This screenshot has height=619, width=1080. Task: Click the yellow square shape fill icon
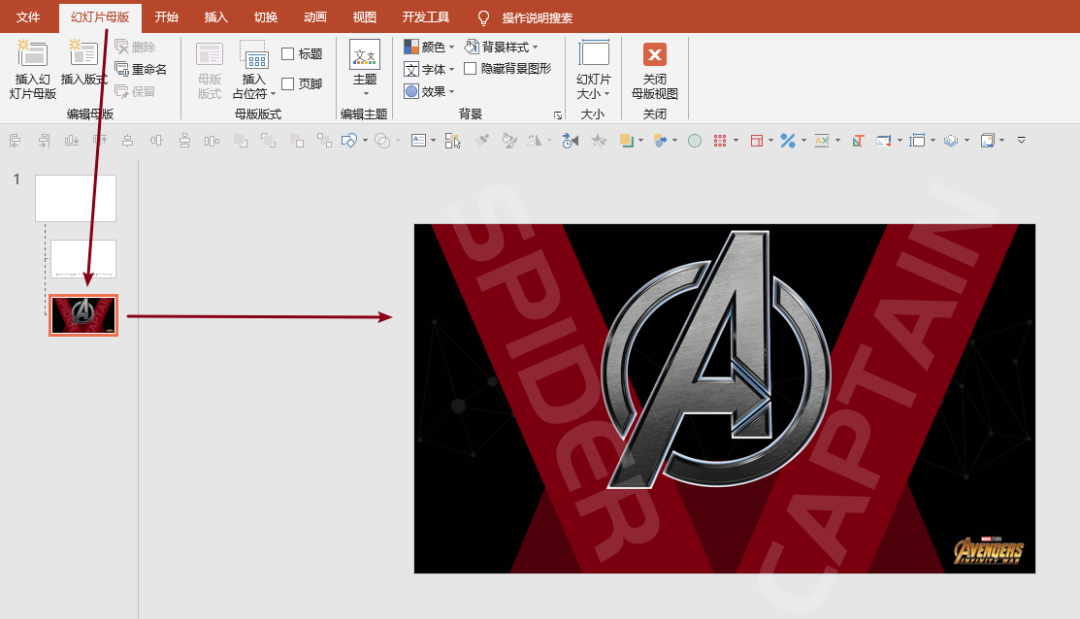[x=626, y=140]
